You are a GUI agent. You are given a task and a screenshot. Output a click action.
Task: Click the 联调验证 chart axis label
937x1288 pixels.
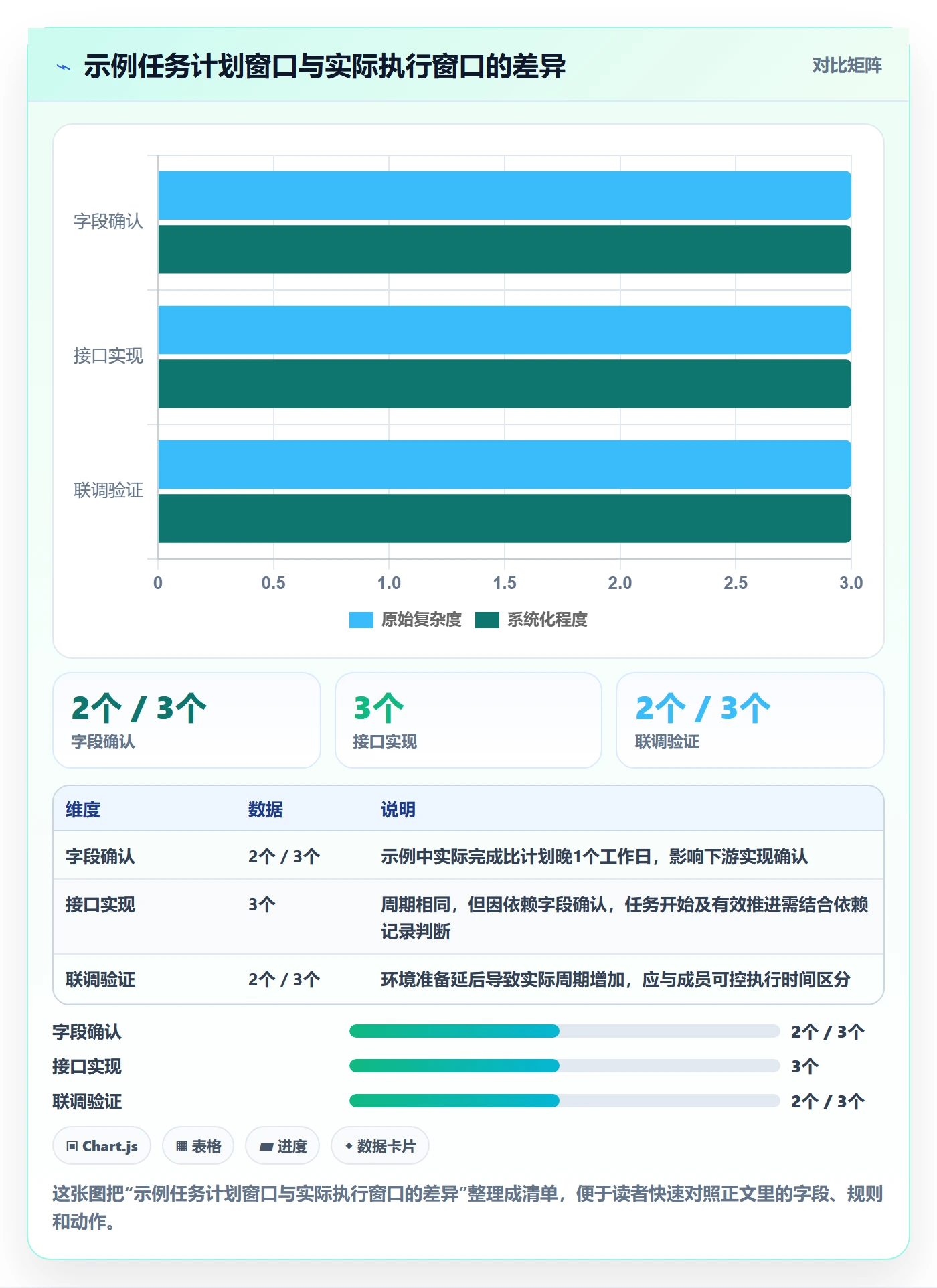[x=108, y=491]
